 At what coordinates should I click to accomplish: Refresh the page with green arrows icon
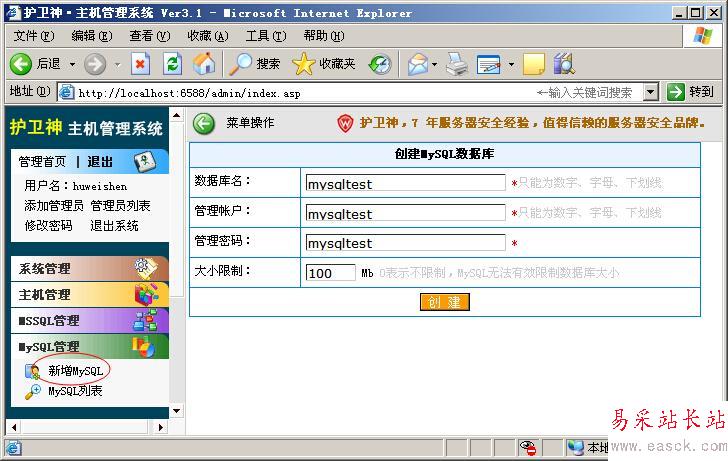(172, 64)
